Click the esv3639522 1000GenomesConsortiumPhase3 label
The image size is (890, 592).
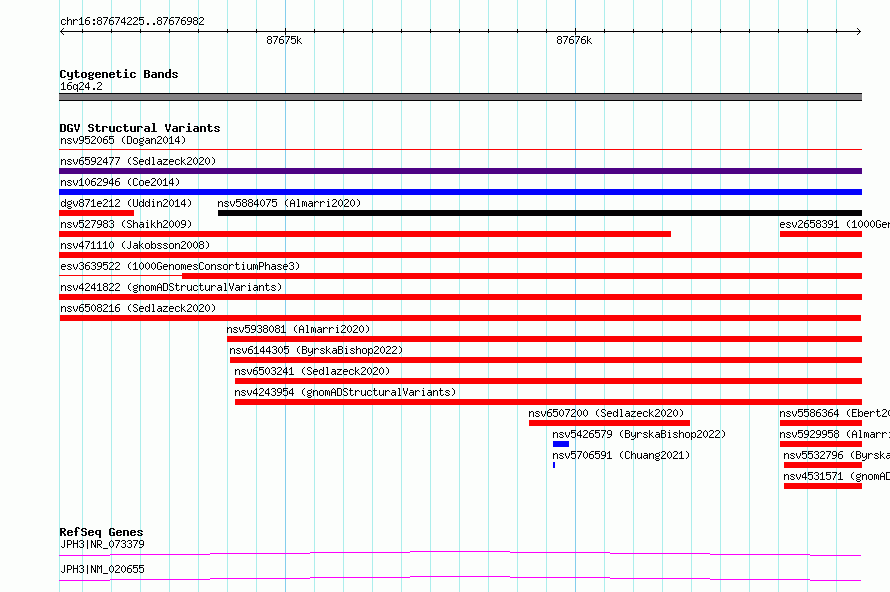pos(180,266)
